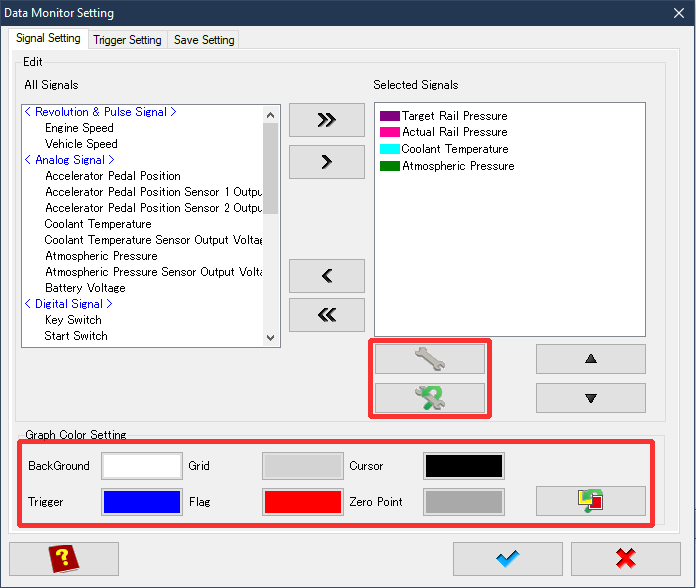Screen dimensions: 696x588
Task: Select Accelerator Pedal Position Sensor 1 Output
Action: [x=153, y=192]
